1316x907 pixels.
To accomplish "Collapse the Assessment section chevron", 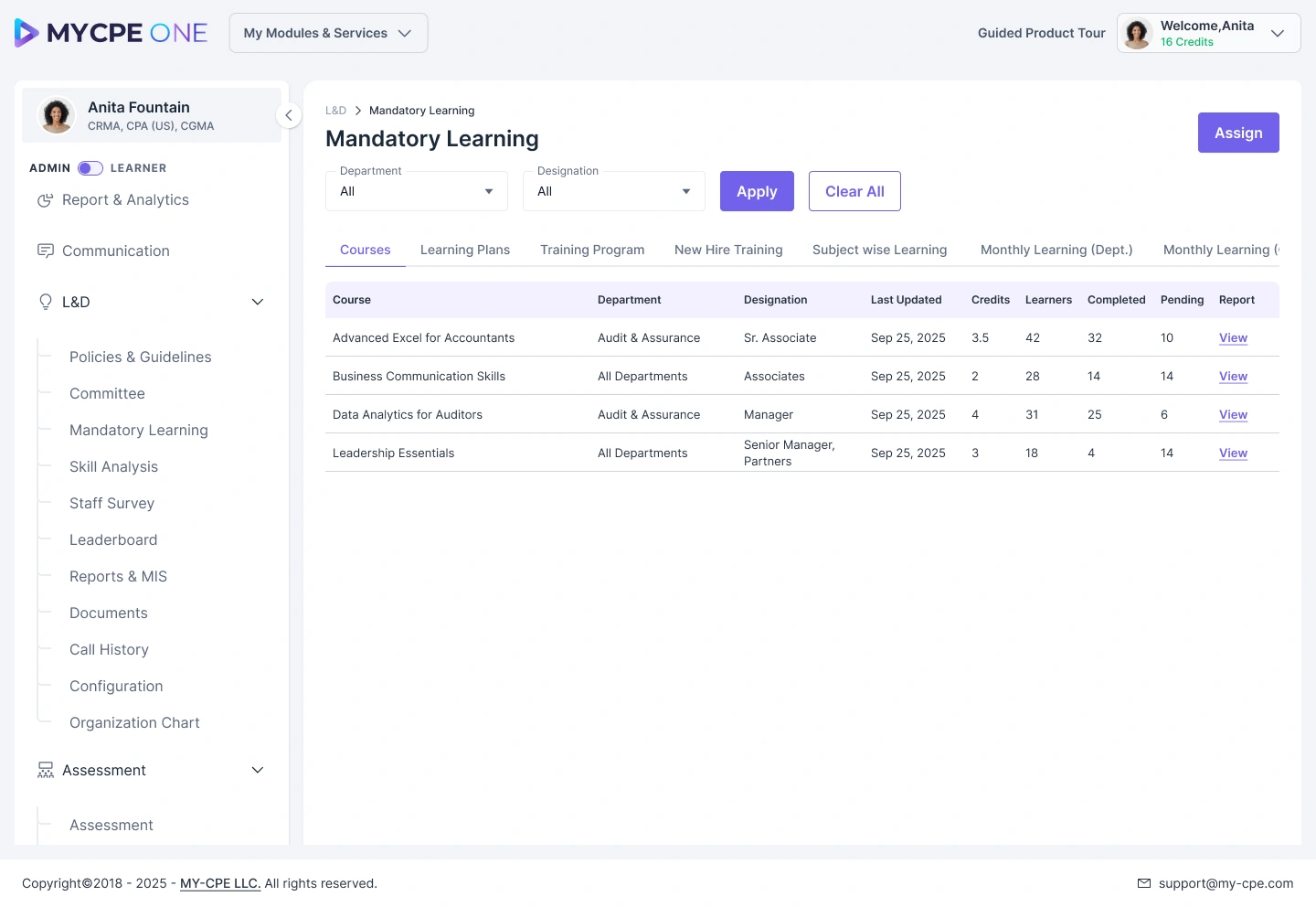I will [258, 770].
